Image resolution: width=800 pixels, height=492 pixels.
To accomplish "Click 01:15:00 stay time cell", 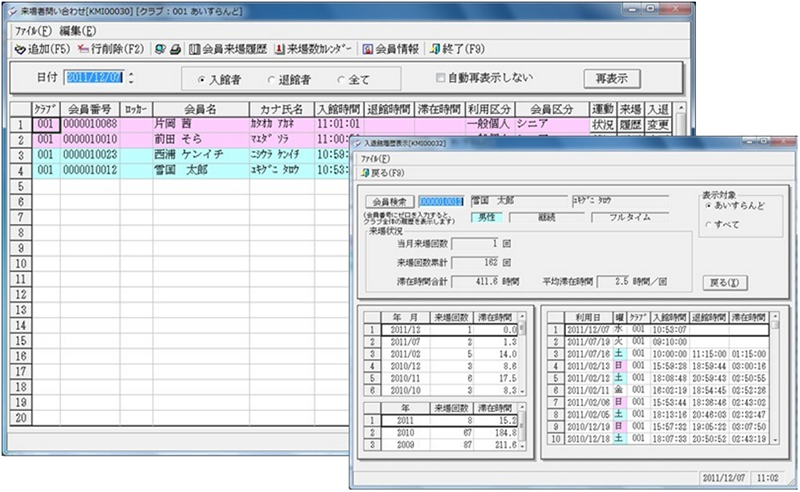I will 748,354.
